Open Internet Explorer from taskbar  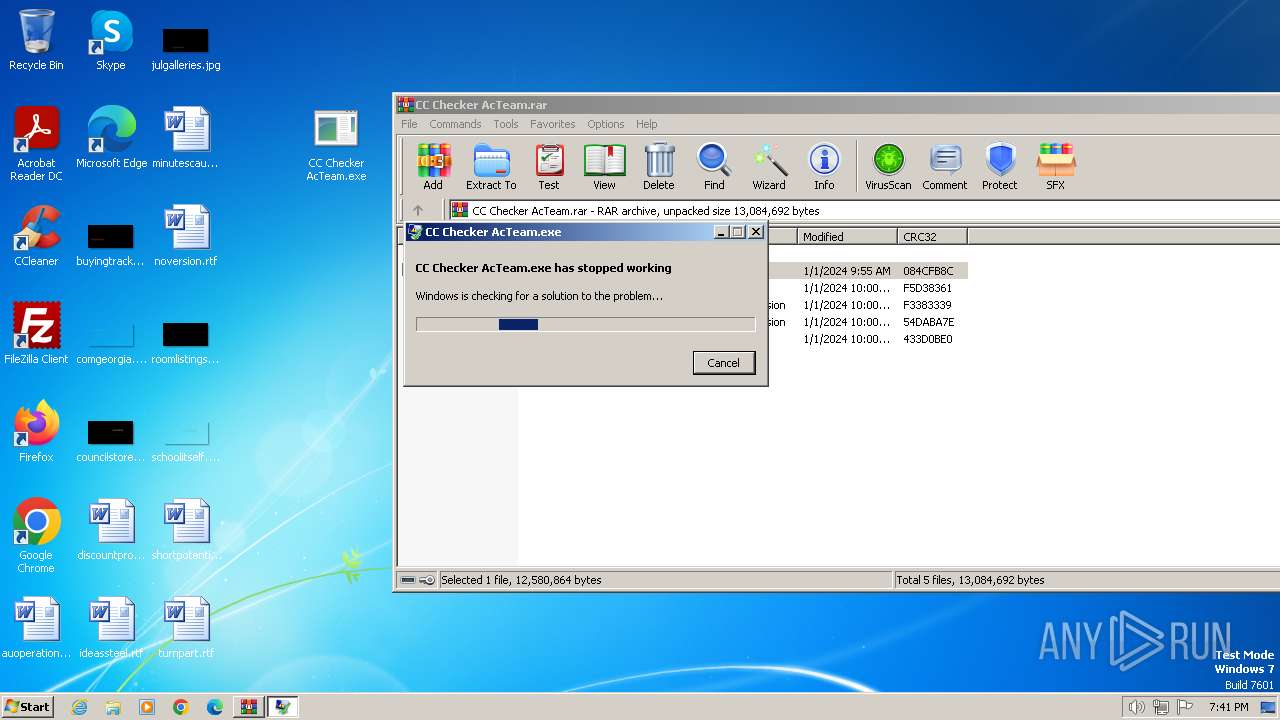79,707
